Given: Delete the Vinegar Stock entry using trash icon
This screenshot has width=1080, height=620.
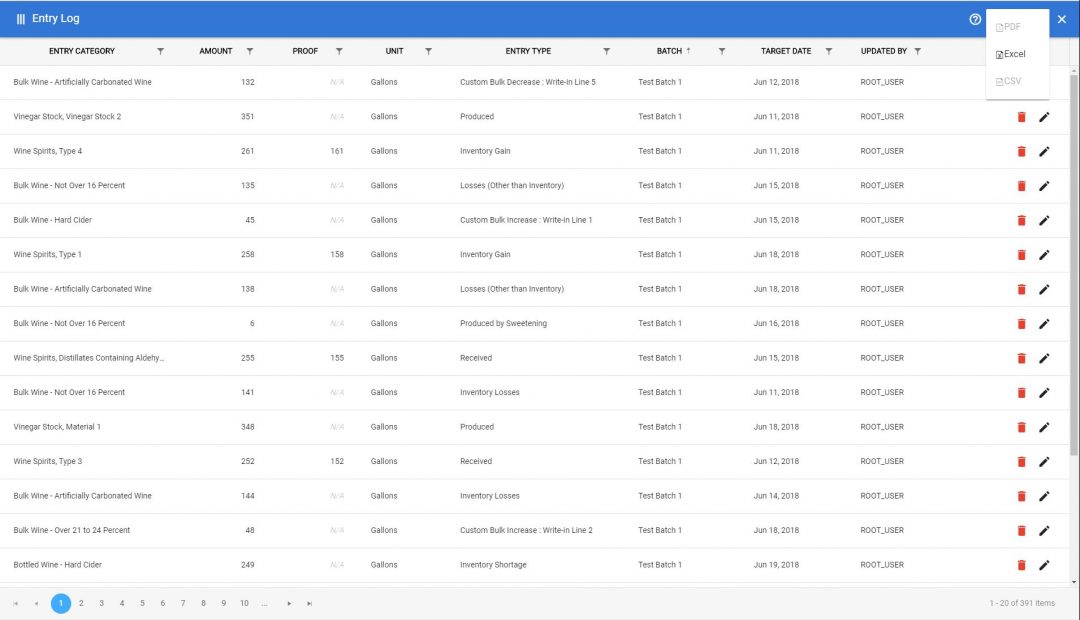Looking at the screenshot, I should pos(1021,116).
